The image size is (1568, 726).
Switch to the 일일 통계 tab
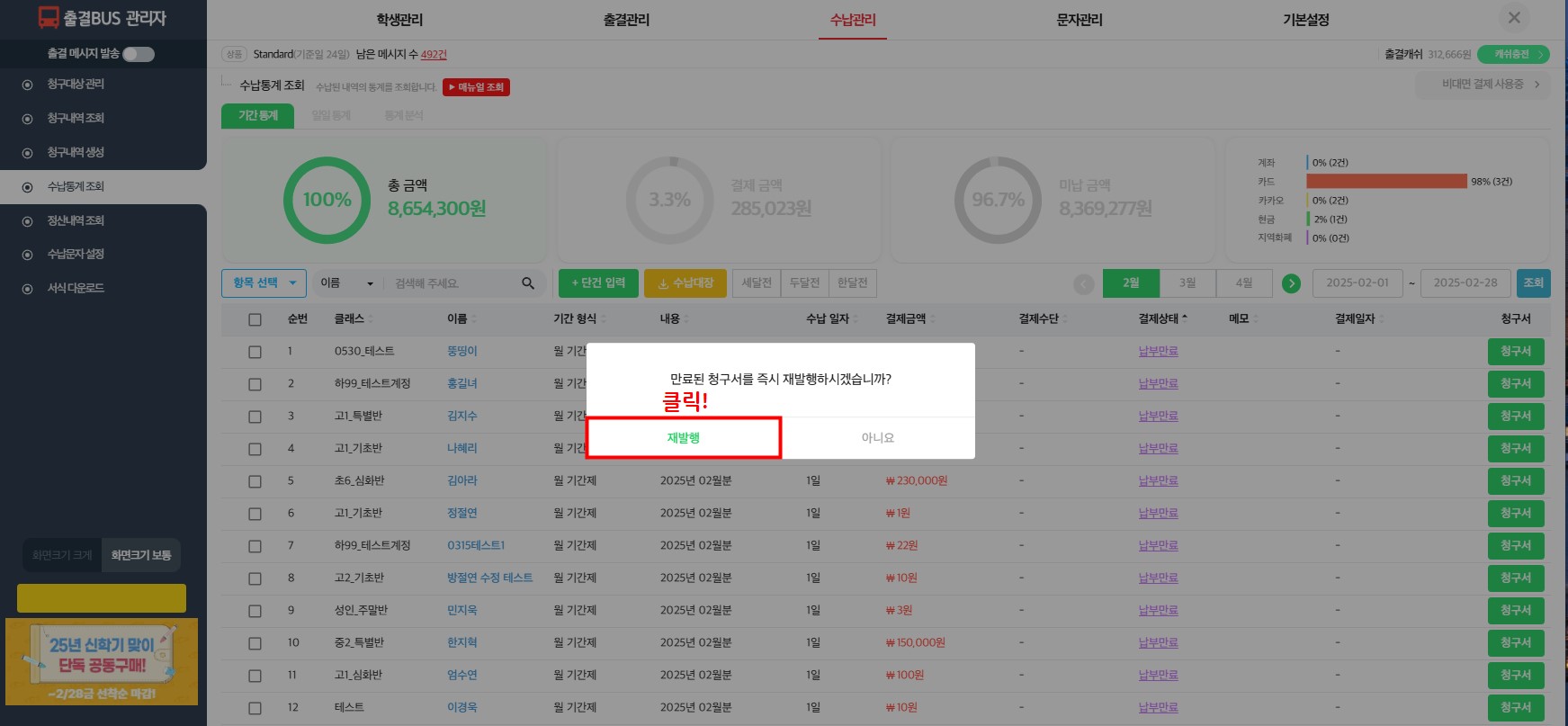tap(331, 116)
